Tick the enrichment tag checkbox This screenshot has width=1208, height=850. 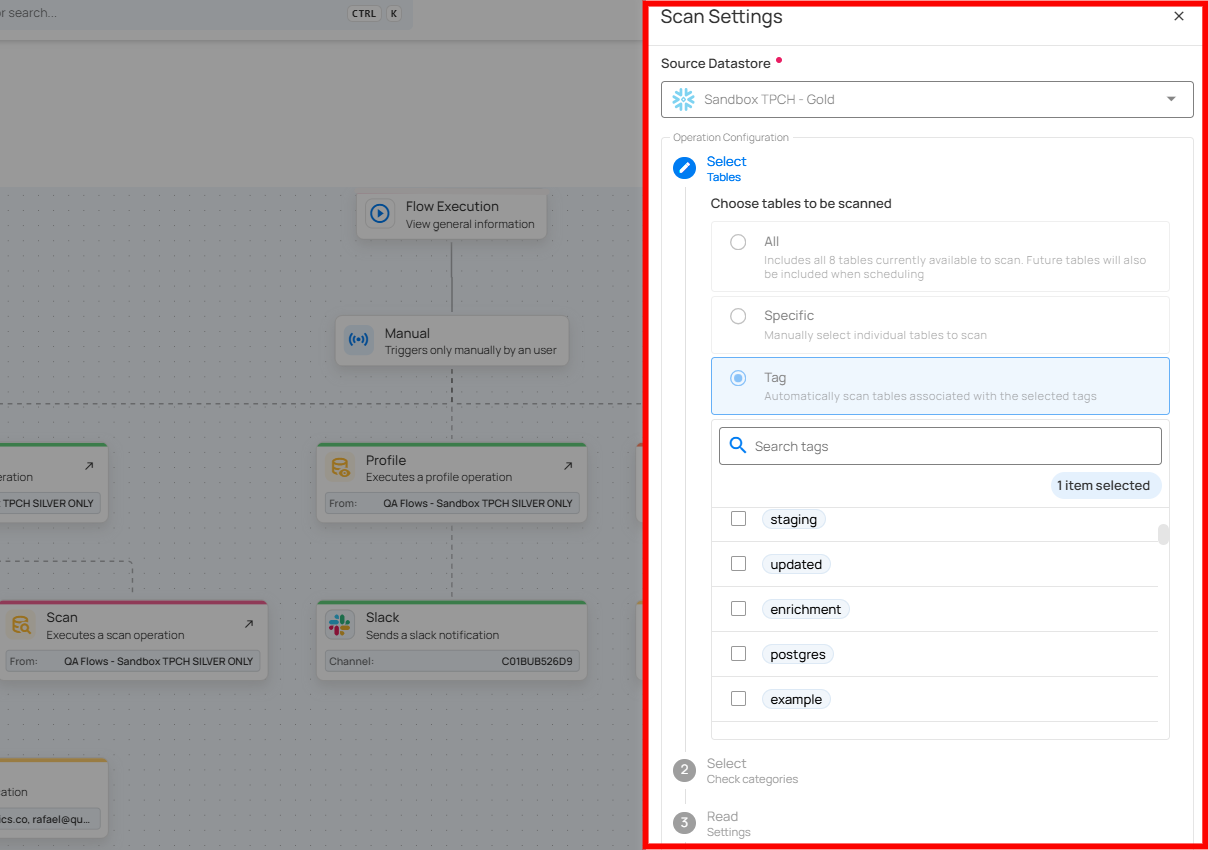(738, 609)
